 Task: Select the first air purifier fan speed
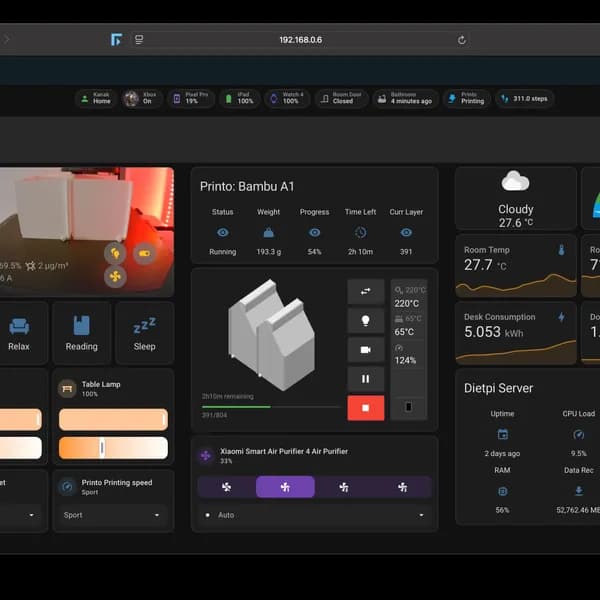(x=227, y=487)
